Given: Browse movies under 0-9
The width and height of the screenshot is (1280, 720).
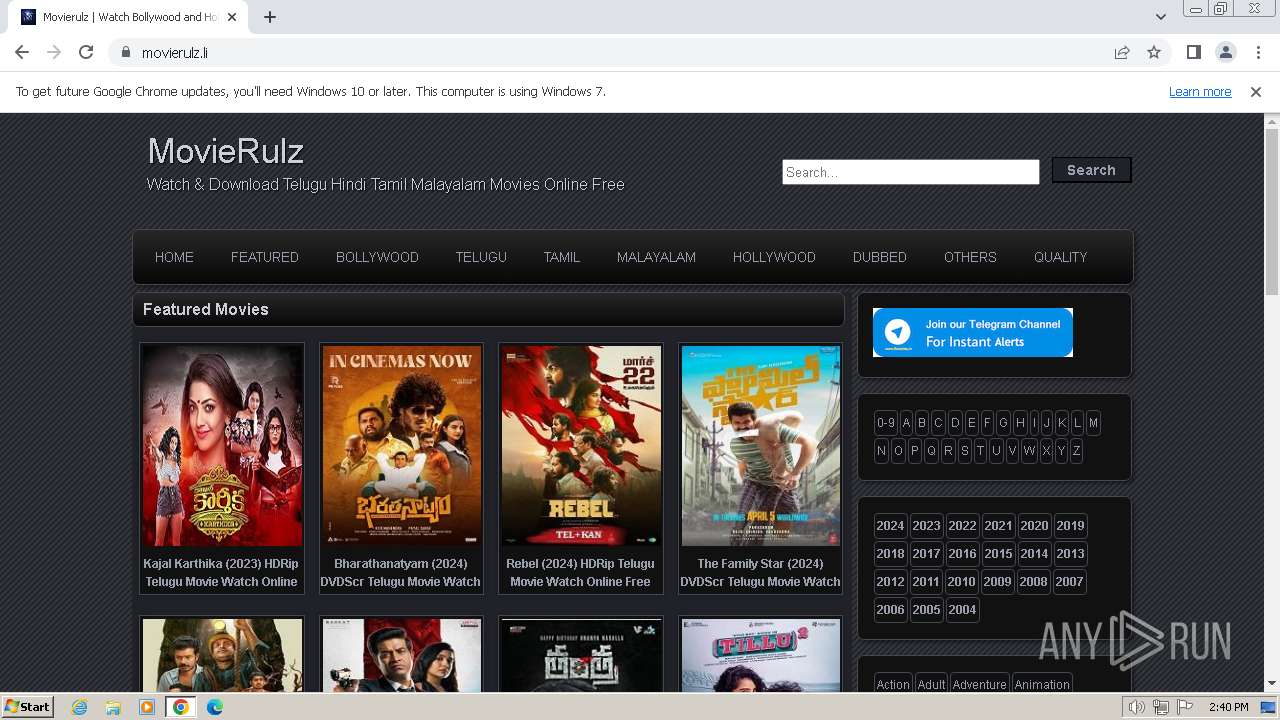Looking at the screenshot, I should (885, 423).
